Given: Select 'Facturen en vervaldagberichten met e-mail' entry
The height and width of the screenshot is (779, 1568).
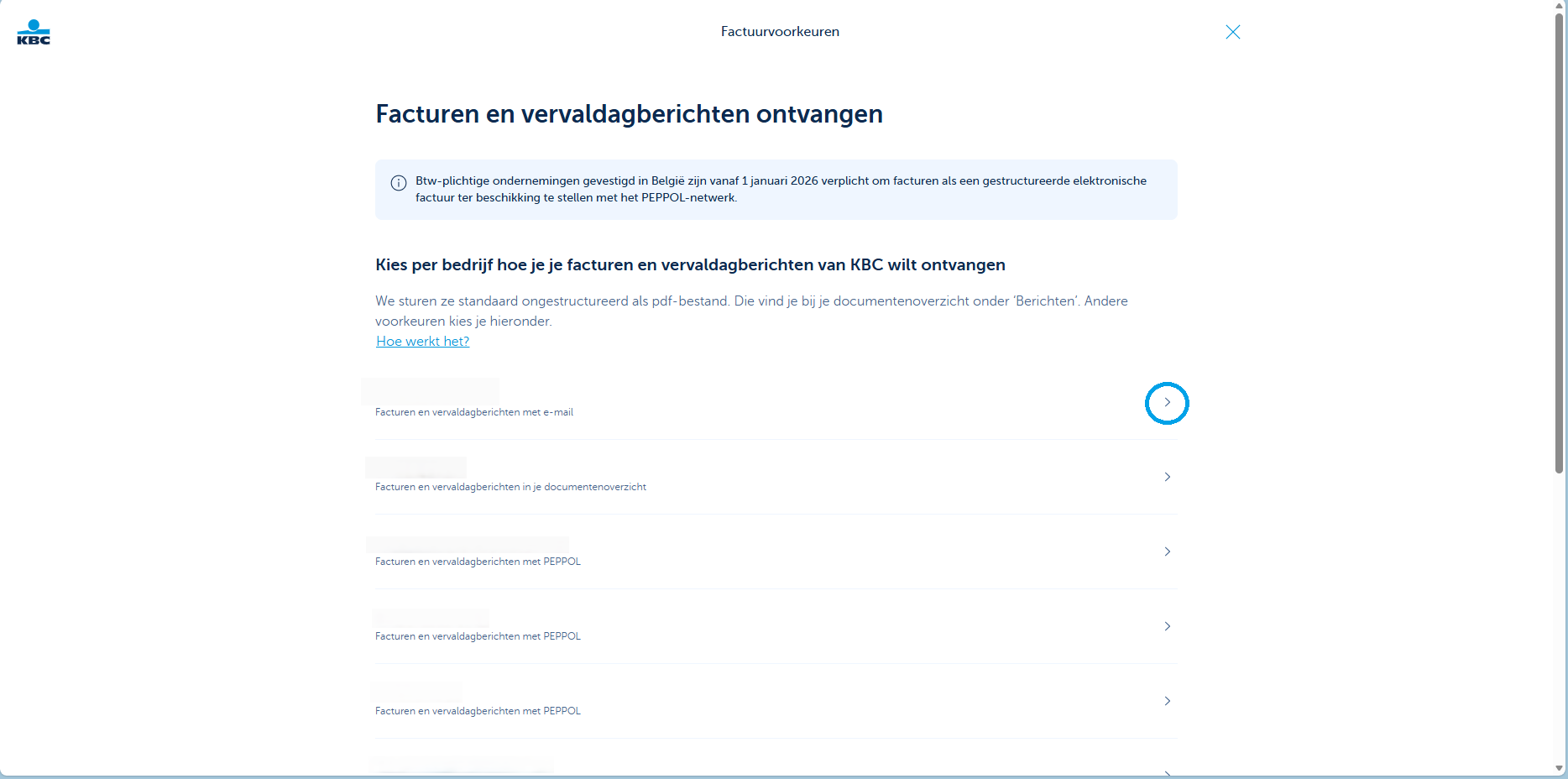Looking at the screenshot, I should tap(474, 412).
